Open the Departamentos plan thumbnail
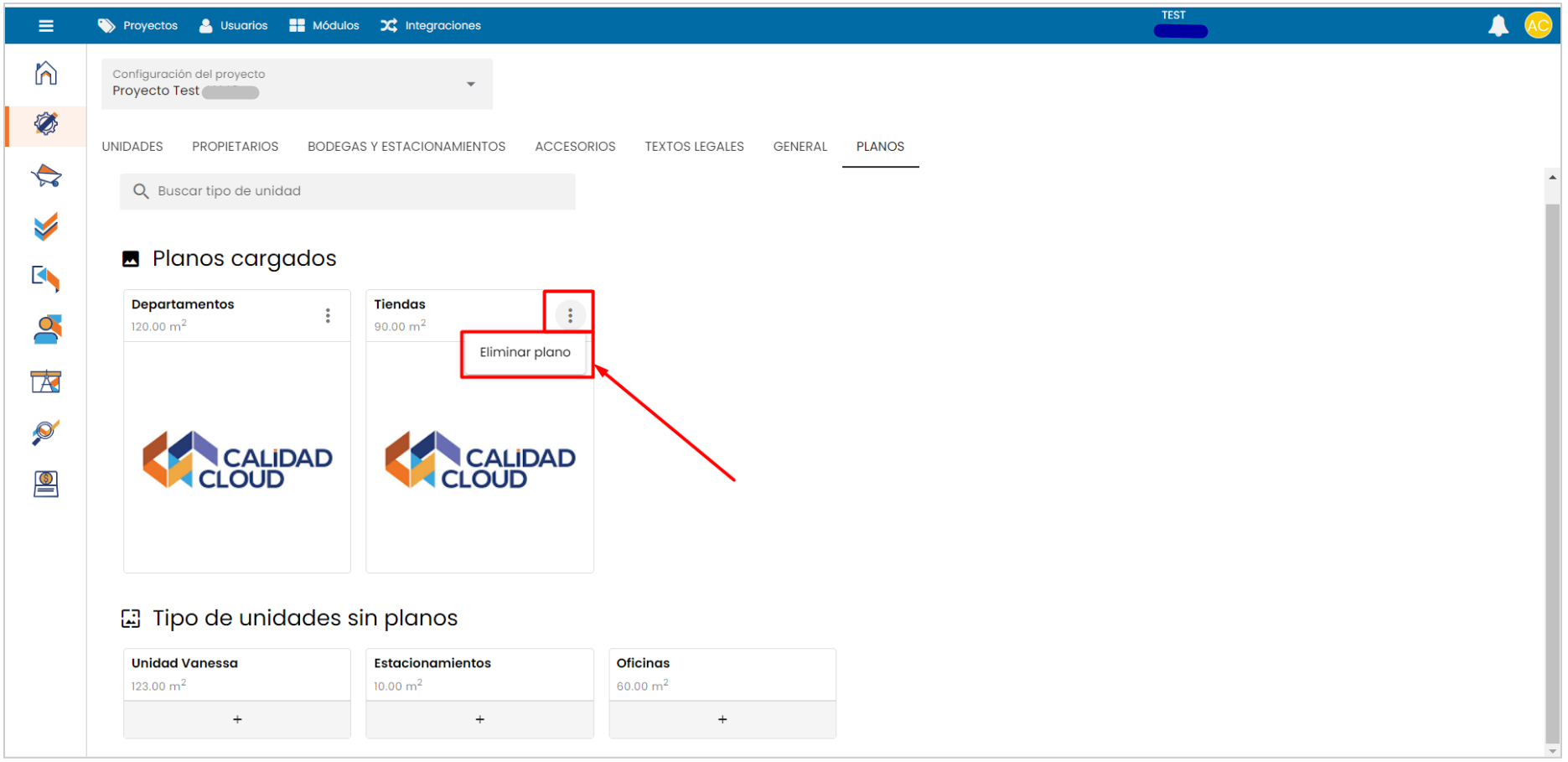 click(x=237, y=458)
